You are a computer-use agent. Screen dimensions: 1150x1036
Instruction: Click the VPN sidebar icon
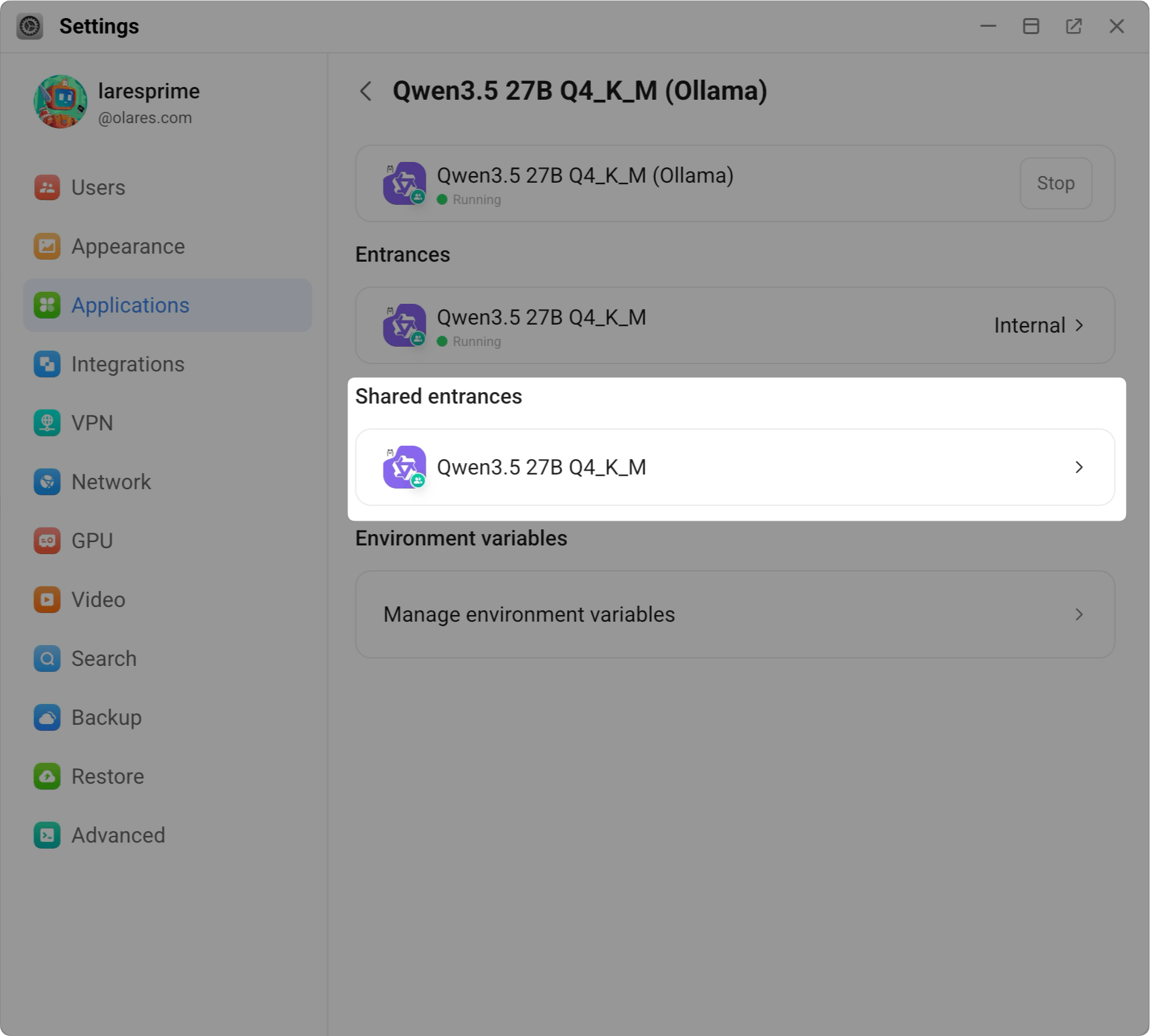(x=47, y=423)
